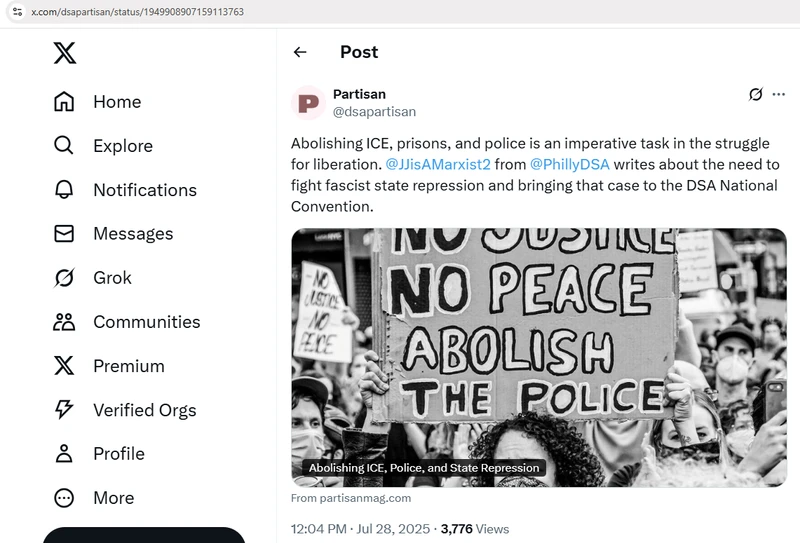Open Grok from the sidebar icon
Image resolution: width=800 pixels, height=543 pixels.
64,278
